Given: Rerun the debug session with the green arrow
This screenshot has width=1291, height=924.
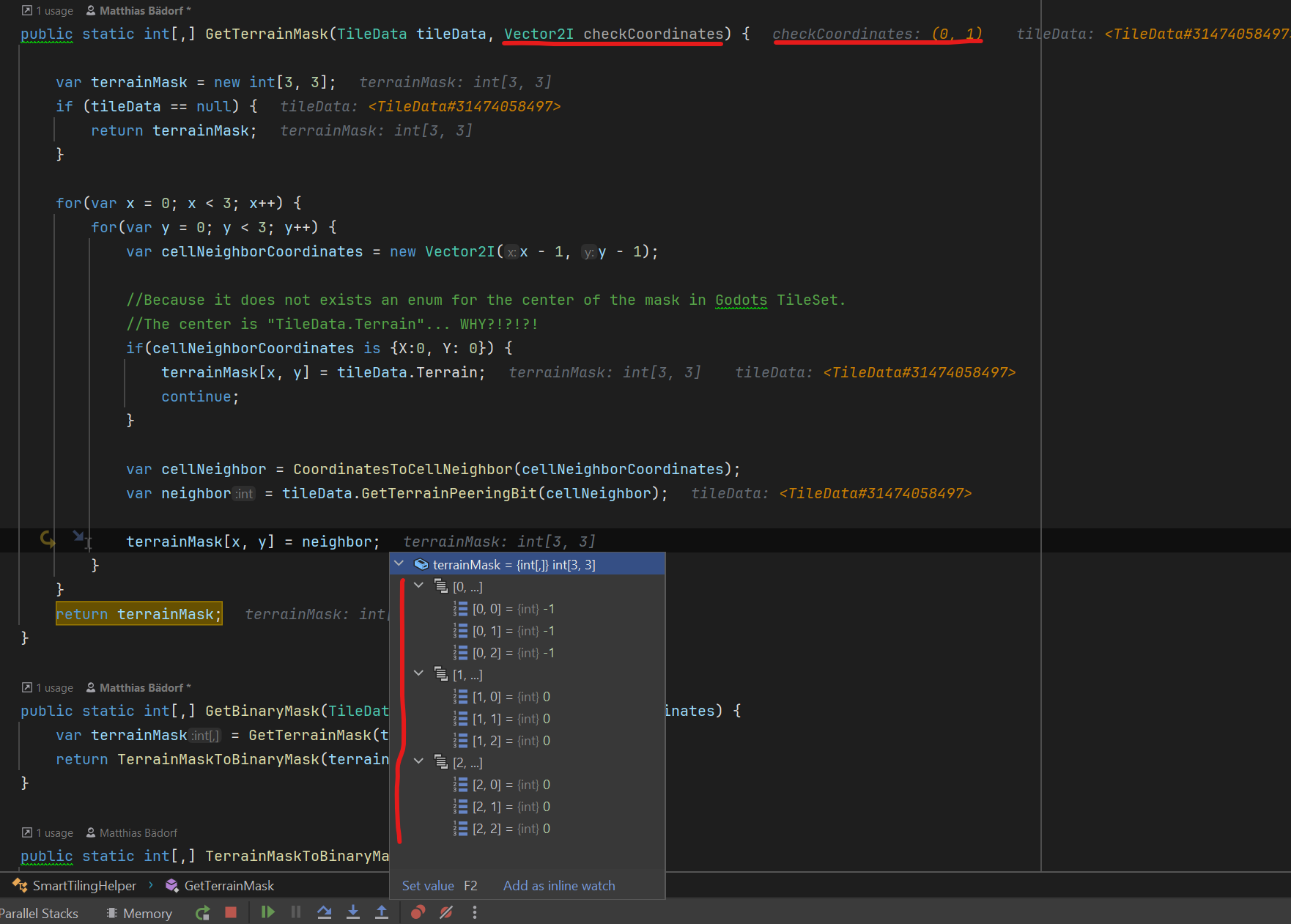Looking at the screenshot, I should pyautogui.click(x=203, y=912).
